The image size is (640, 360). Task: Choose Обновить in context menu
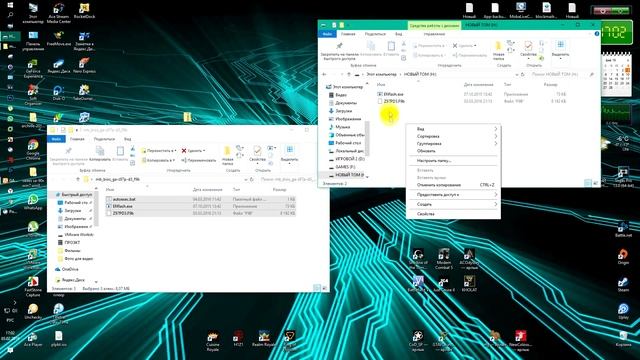(453, 151)
